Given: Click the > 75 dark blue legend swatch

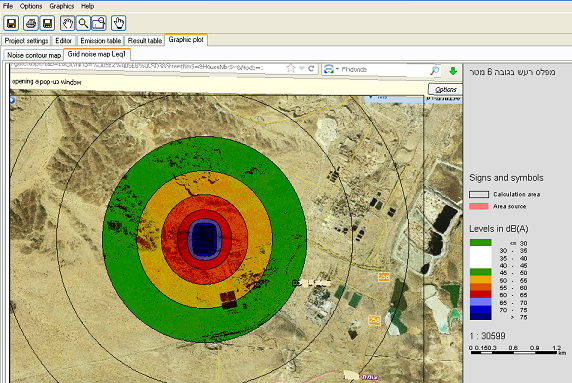Looking at the screenshot, I should coord(480,317).
